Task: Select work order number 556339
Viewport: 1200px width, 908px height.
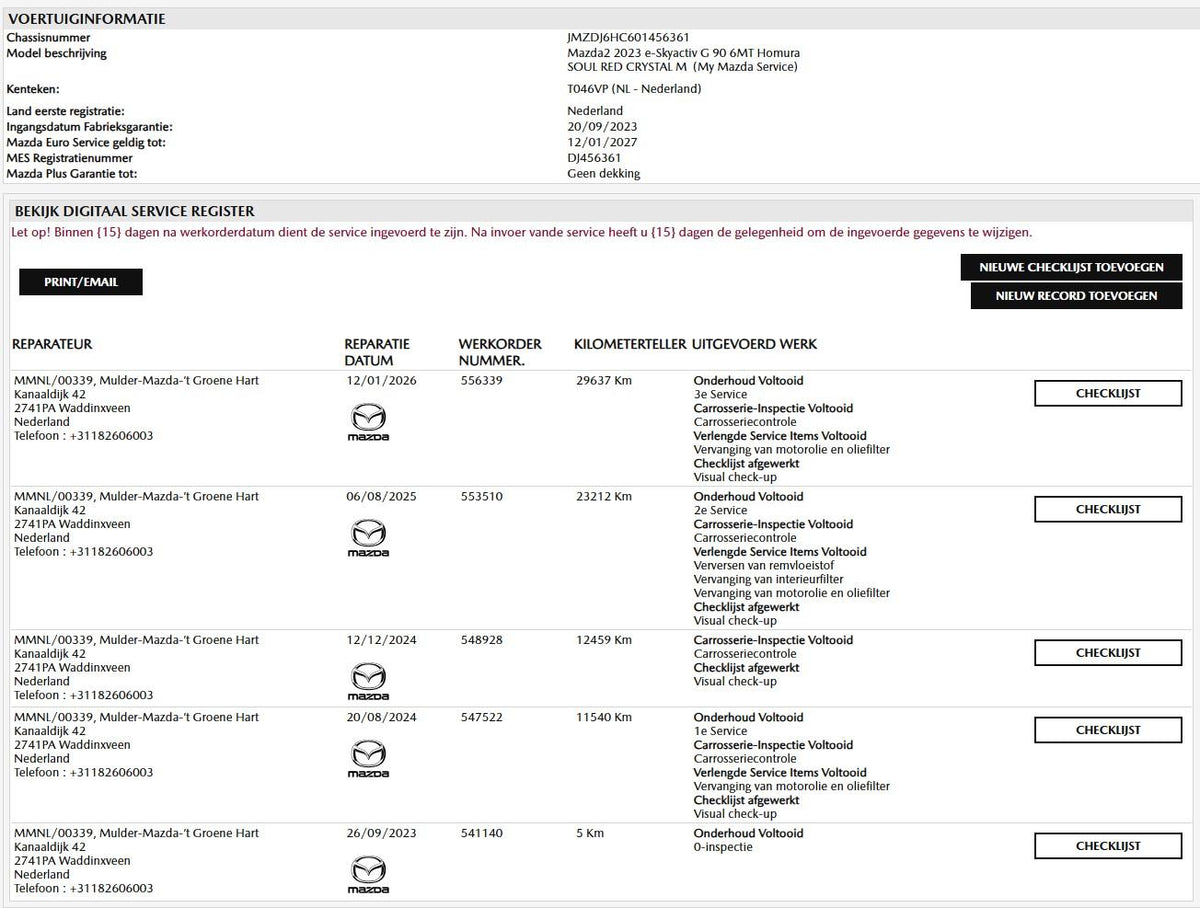Action: (482, 381)
